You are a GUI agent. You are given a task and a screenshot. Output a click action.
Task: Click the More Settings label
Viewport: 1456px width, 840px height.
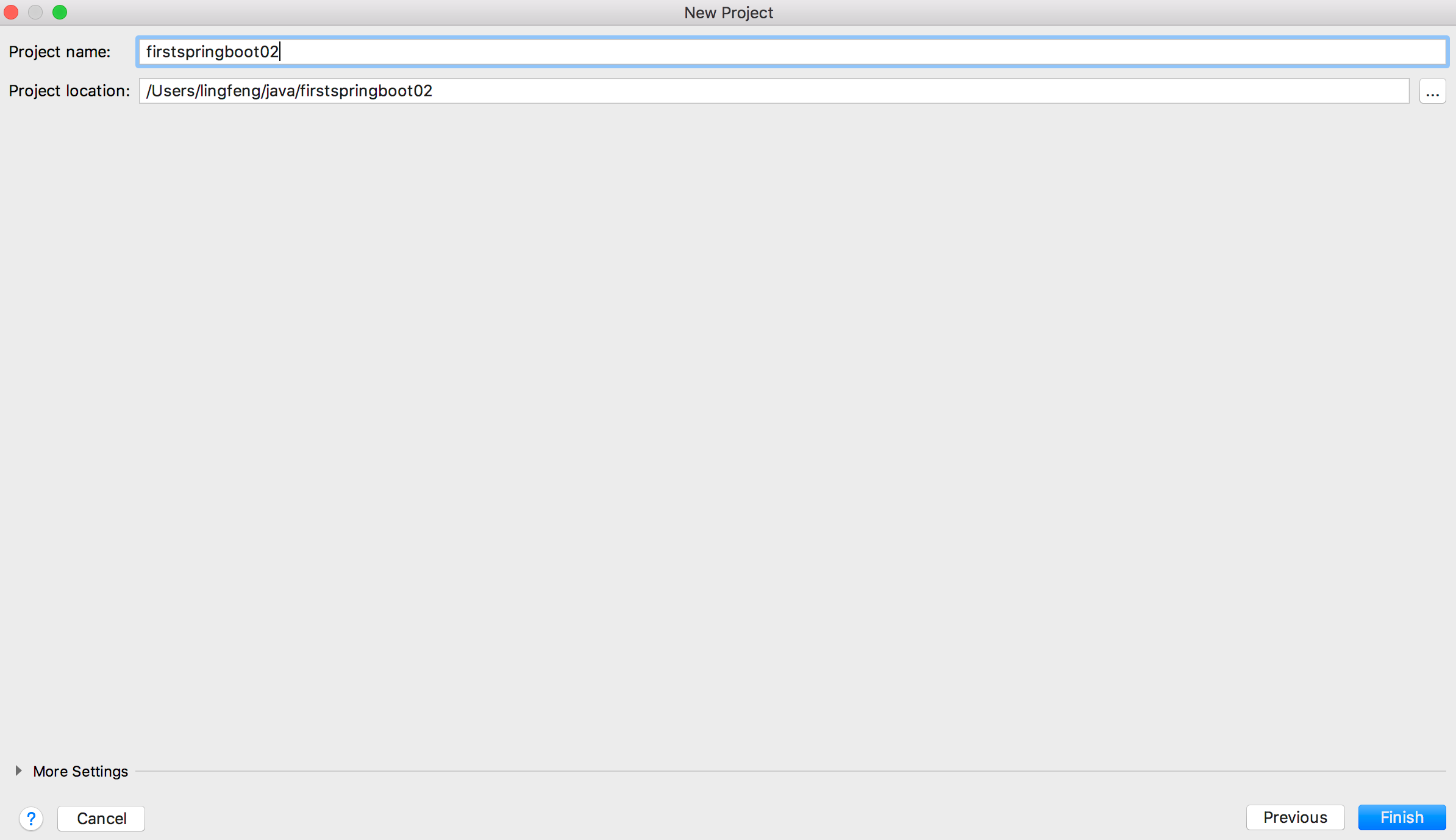pyautogui.click(x=80, y=772)
